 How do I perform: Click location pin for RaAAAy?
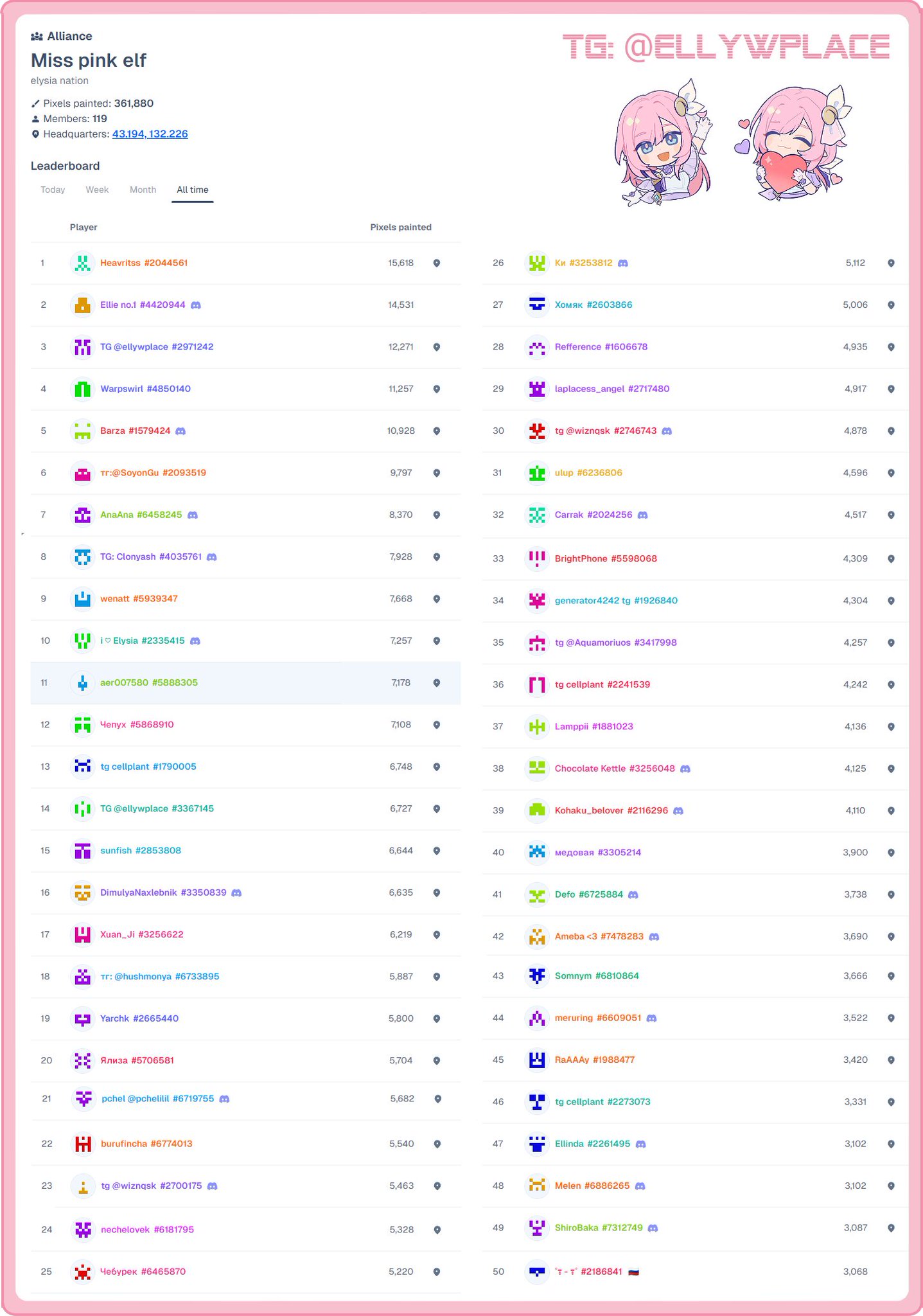892,1060
